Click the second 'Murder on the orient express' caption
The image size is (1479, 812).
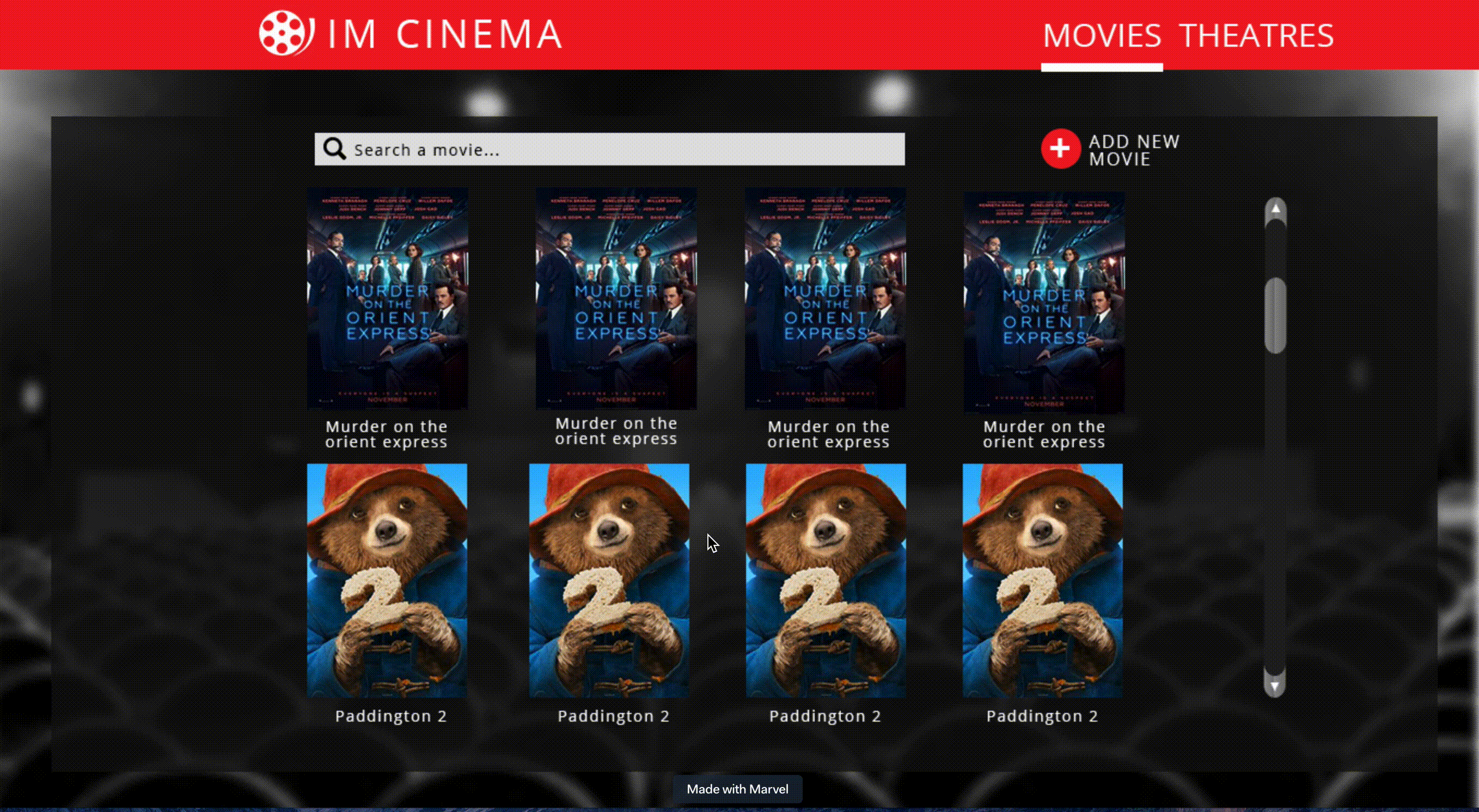coord(616,431)
